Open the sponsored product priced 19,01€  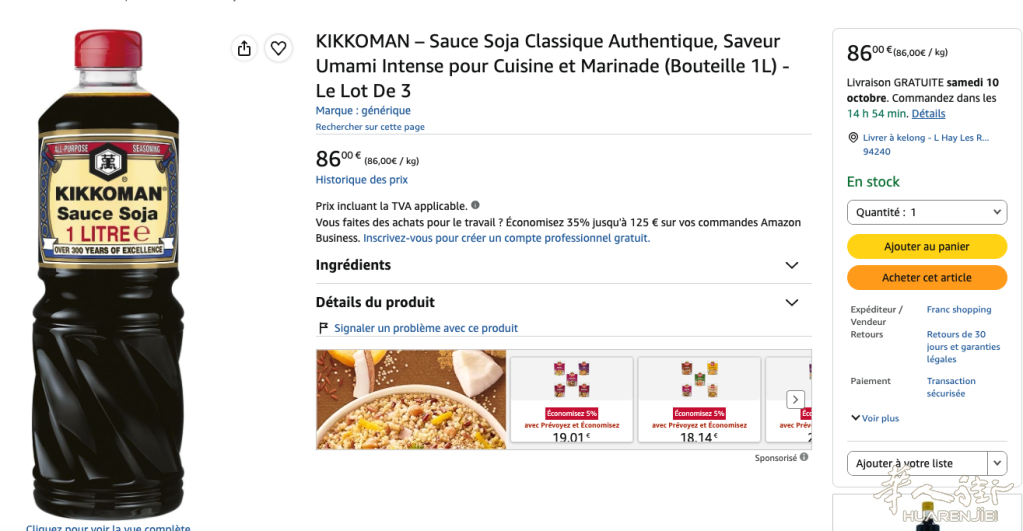(x=572, y=399)
